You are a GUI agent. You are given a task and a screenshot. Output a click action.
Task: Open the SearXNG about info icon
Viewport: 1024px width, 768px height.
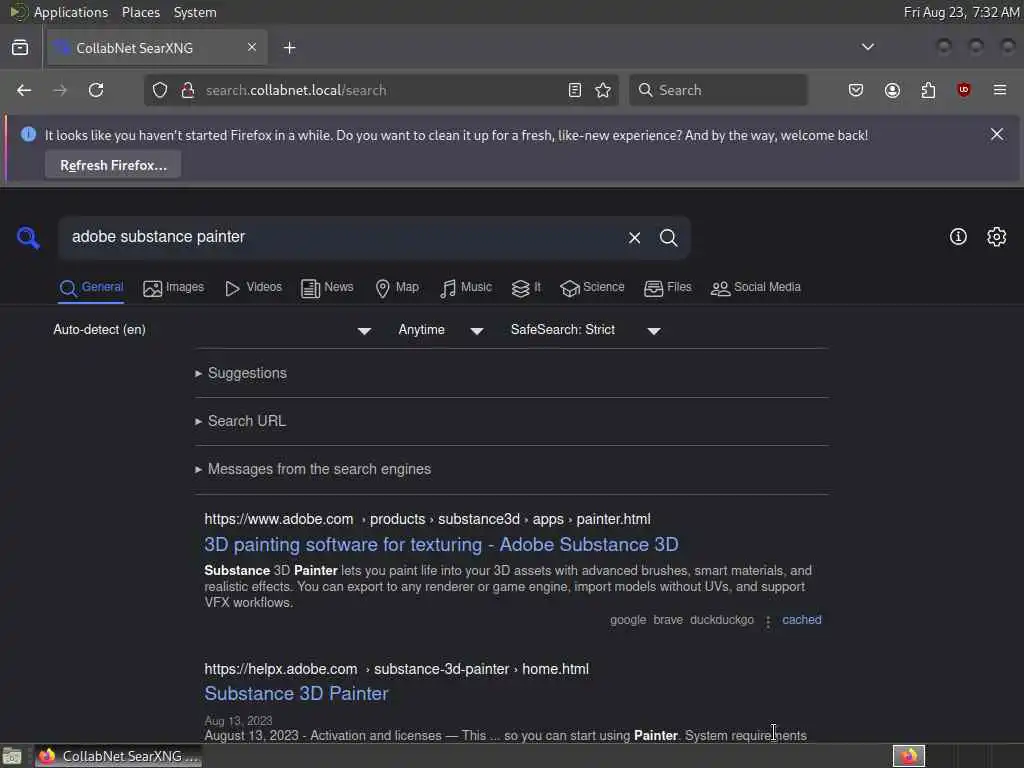click(x=958, y=236)
